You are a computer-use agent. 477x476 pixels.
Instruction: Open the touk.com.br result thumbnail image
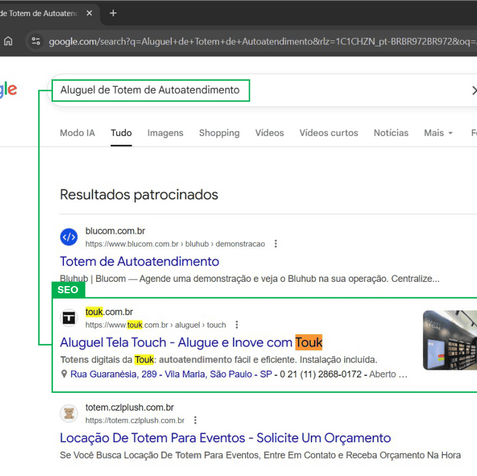pos(450,340)
